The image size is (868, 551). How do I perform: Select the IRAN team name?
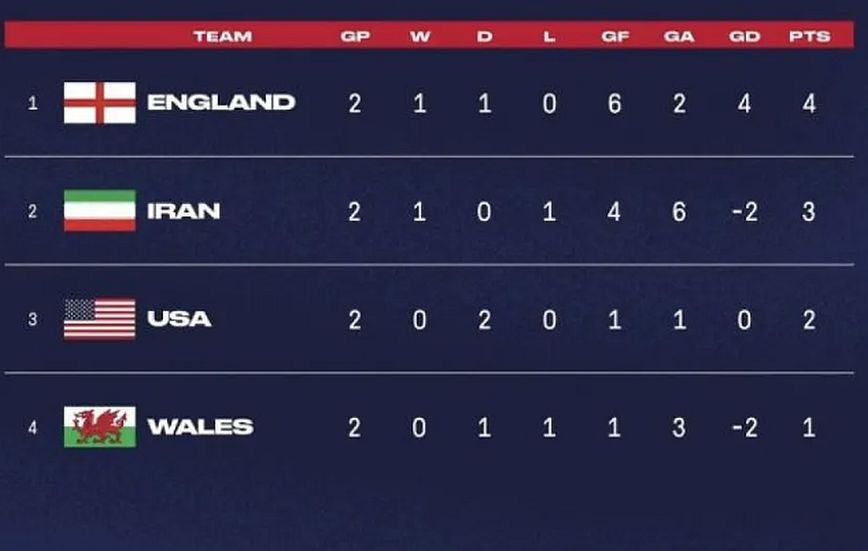[x=184, y=211]
